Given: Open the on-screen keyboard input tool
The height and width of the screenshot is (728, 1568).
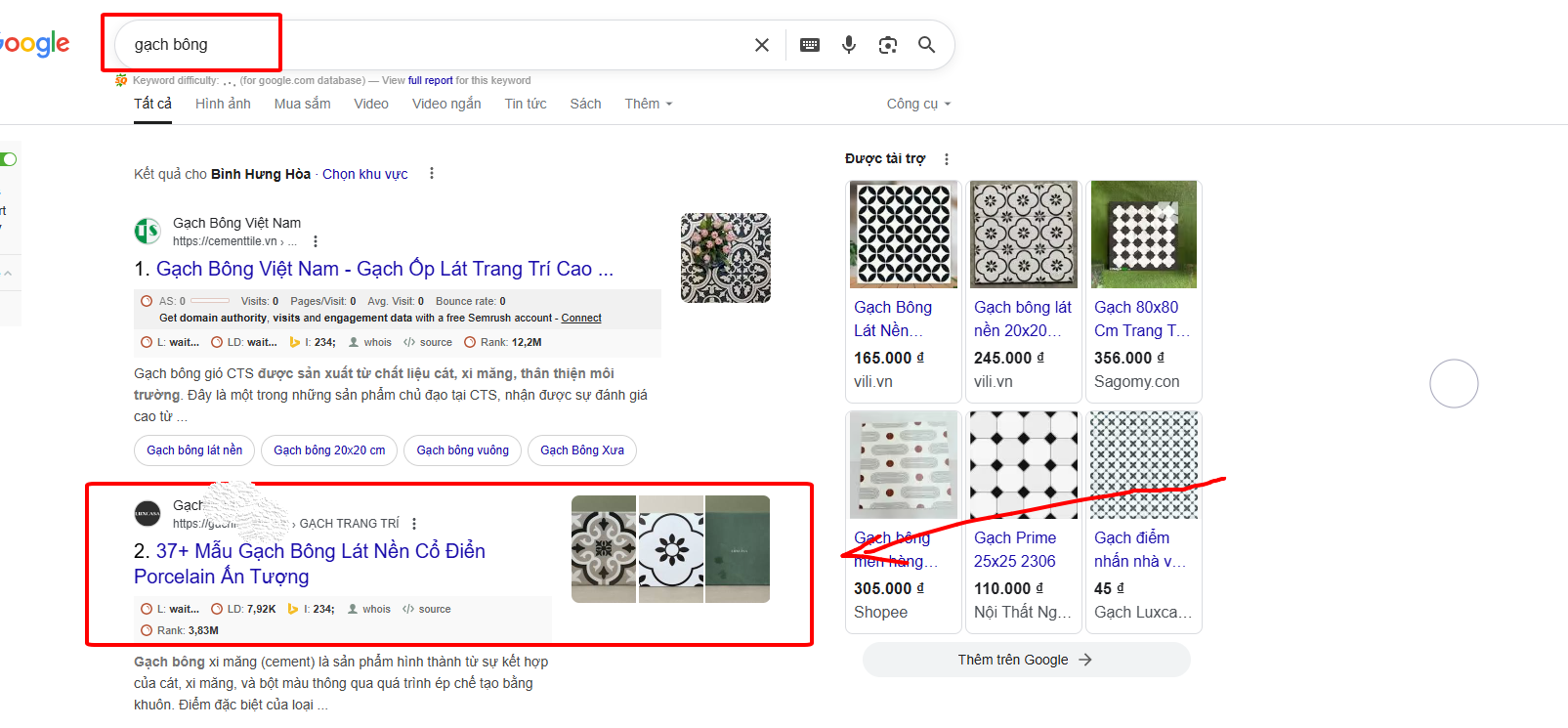Looking at the screenshot, I should coord(810,45).
